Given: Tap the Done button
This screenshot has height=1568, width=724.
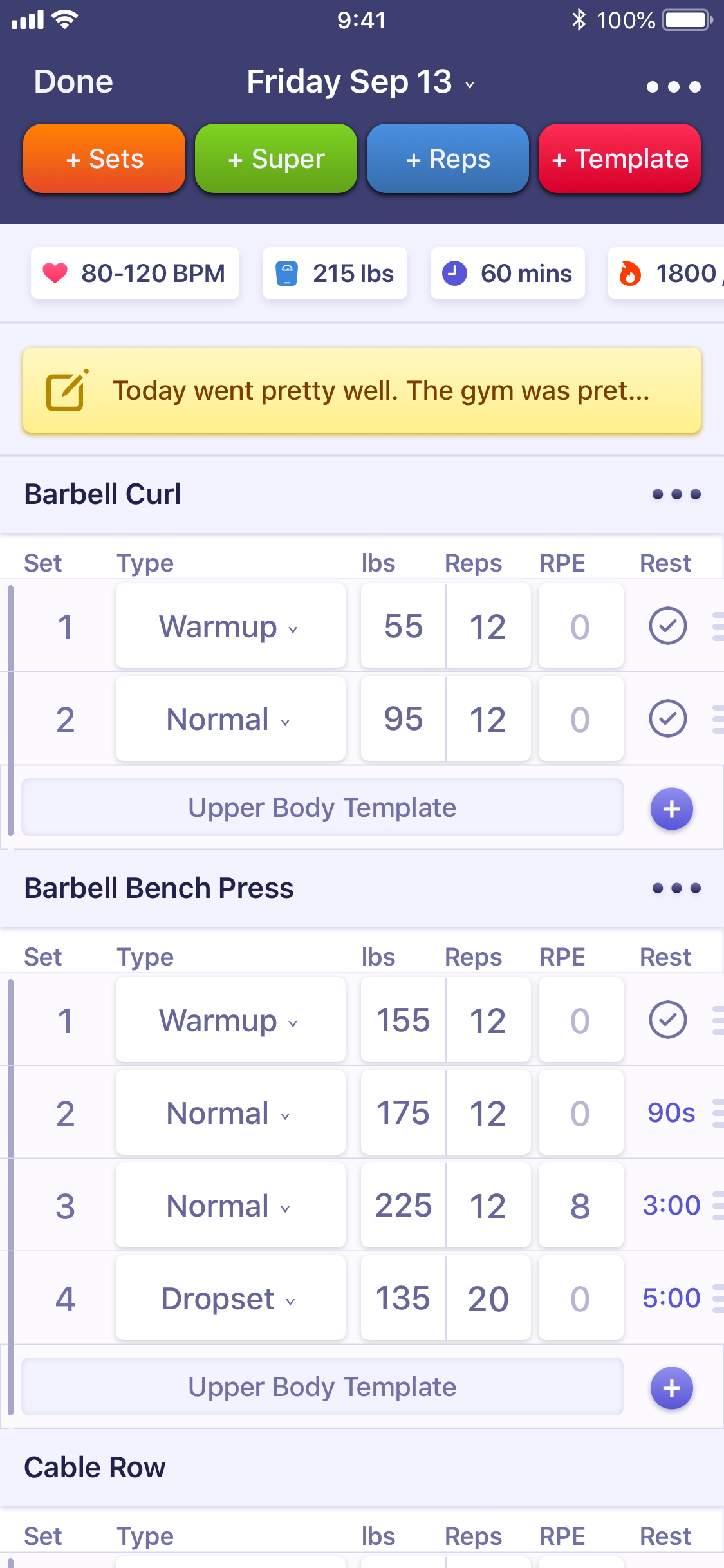Looking at the screenshot, I should (x=73, y=82).
